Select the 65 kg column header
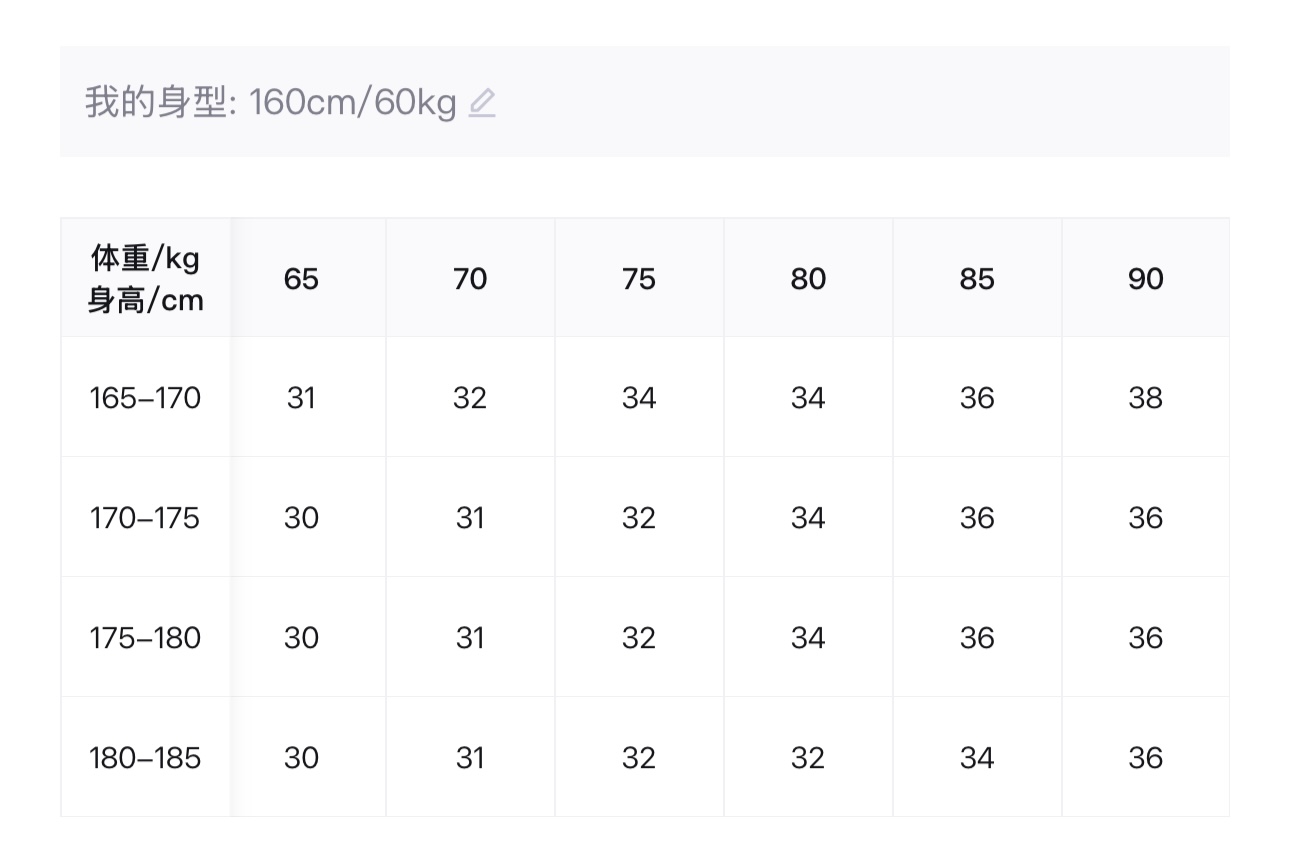Image resolution: width=1290 pixels, height=844 pixels. (x=301, y=278)
